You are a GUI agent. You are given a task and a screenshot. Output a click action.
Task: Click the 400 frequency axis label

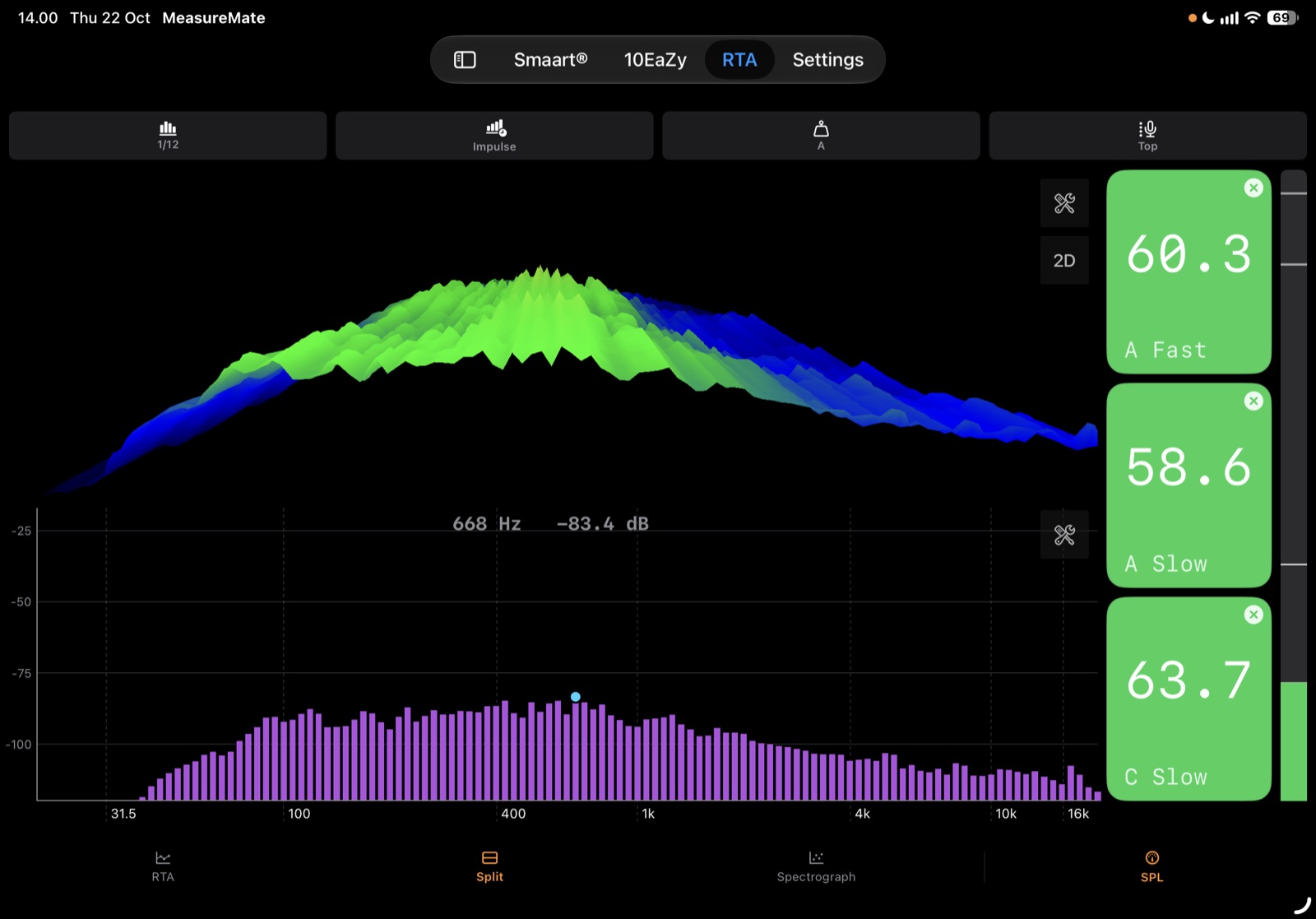pos(513,814)
